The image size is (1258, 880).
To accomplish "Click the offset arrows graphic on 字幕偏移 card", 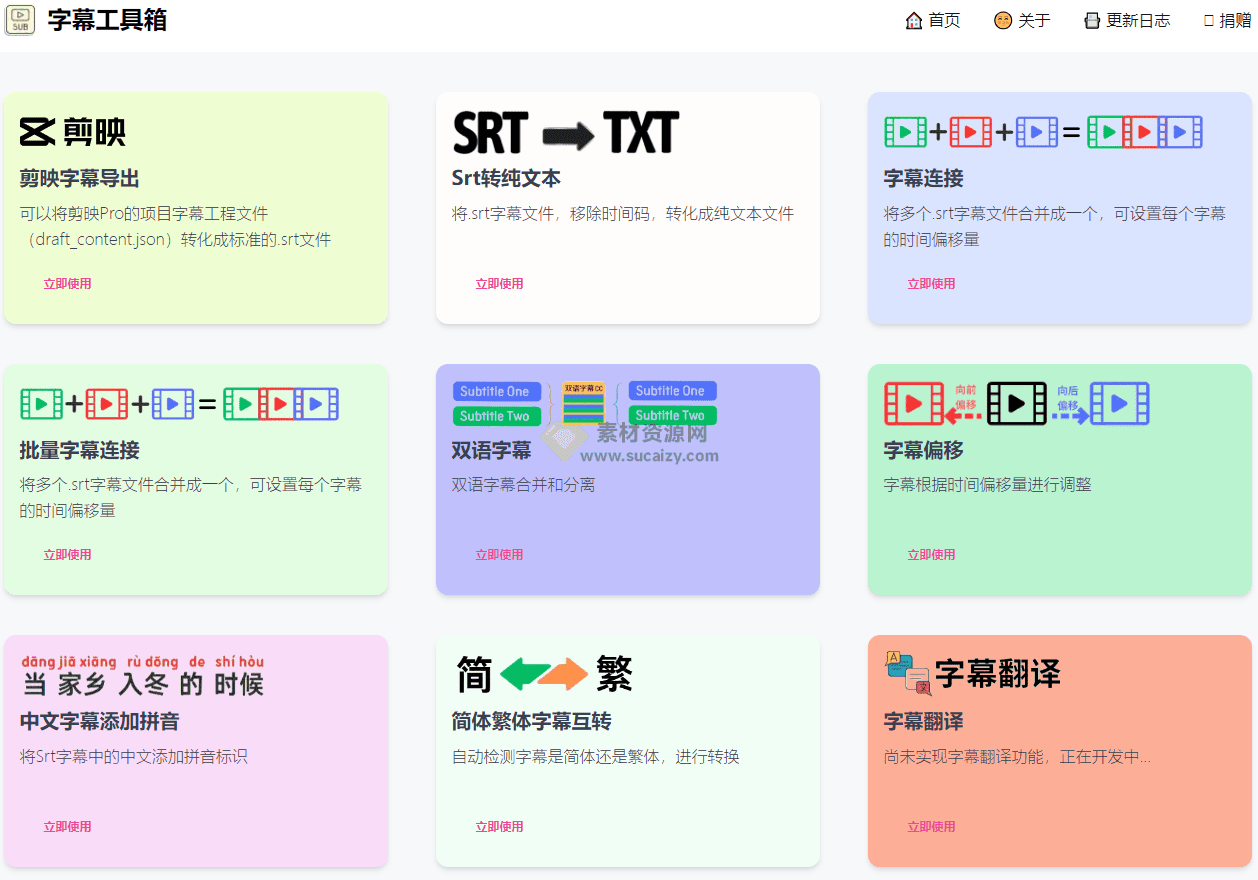I will tap(1017, 404).
